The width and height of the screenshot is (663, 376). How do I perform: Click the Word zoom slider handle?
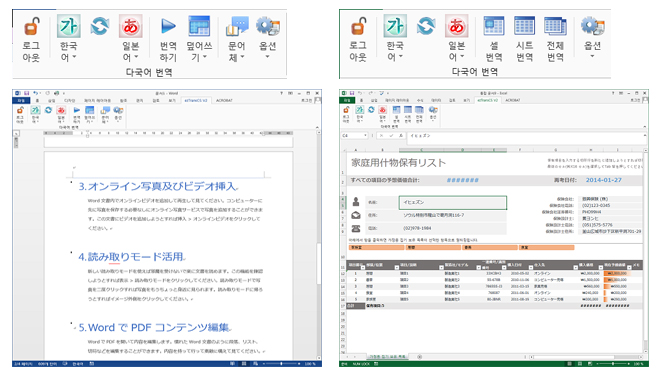pyautogui.click(x=281, y=364)
